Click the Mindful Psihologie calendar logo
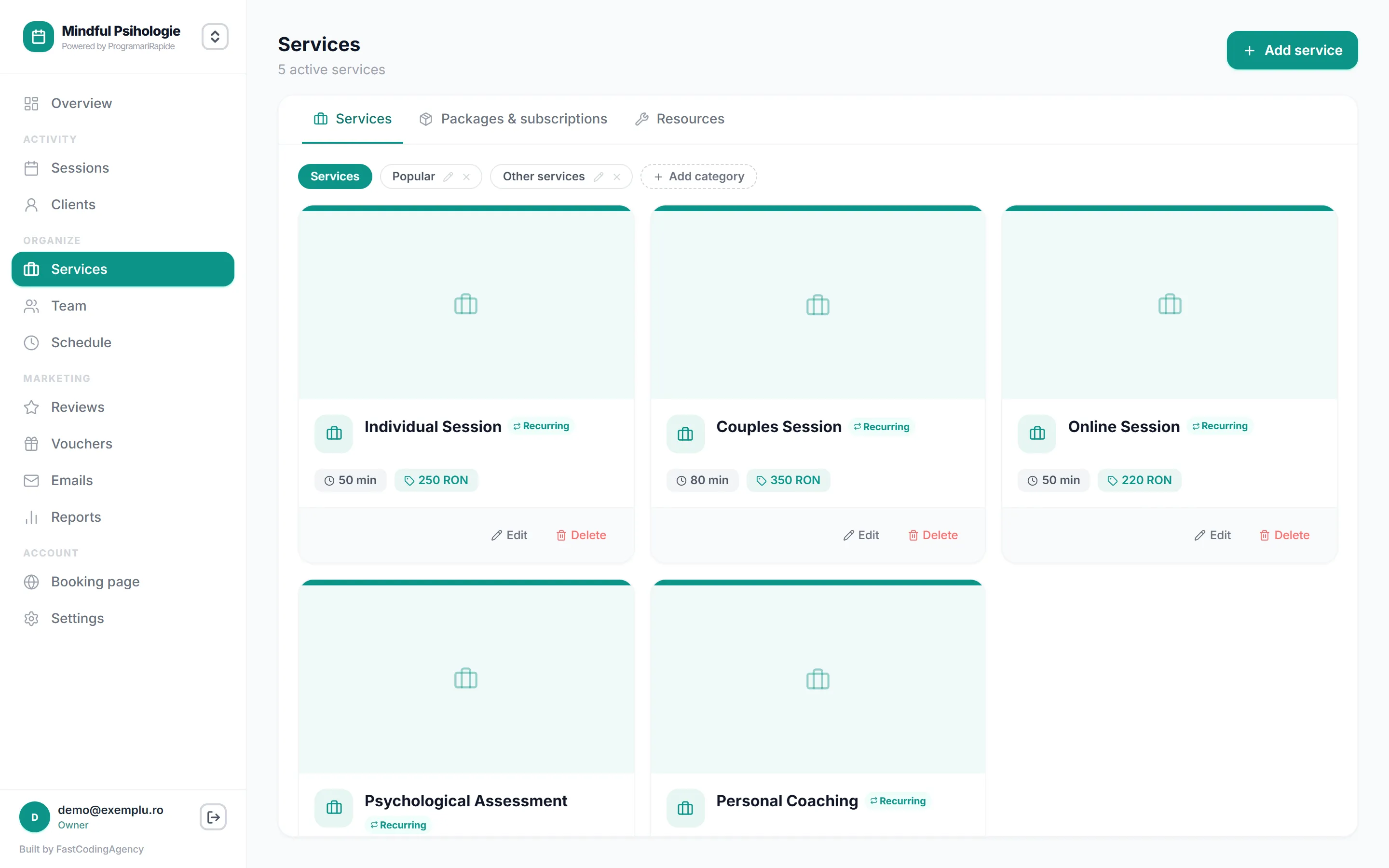 (39, 37)
